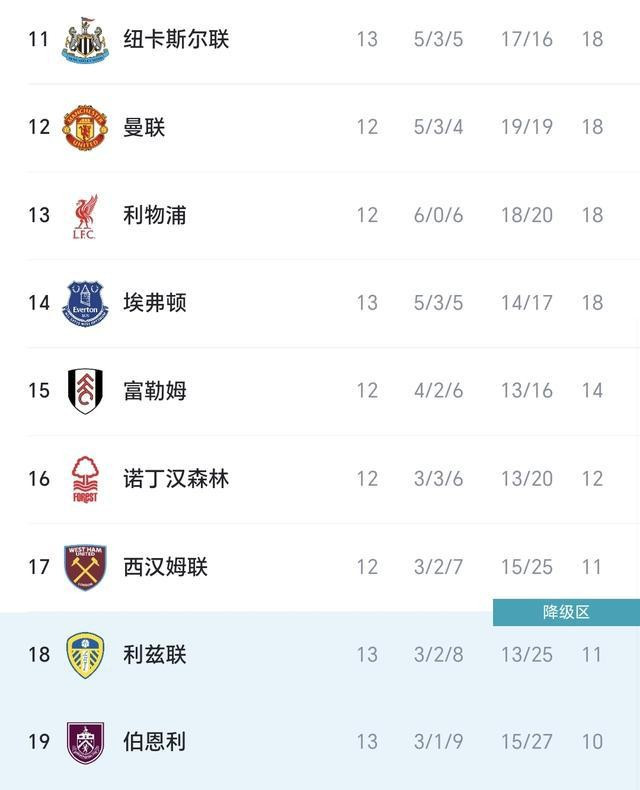Tap the 西汉姆联 team name

coord(165,567)
